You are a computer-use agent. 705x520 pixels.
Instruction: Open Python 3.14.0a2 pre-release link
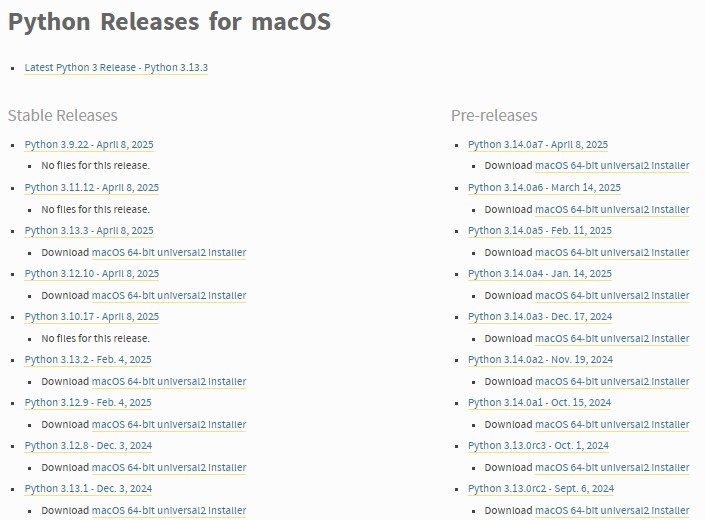click(540, 360)
